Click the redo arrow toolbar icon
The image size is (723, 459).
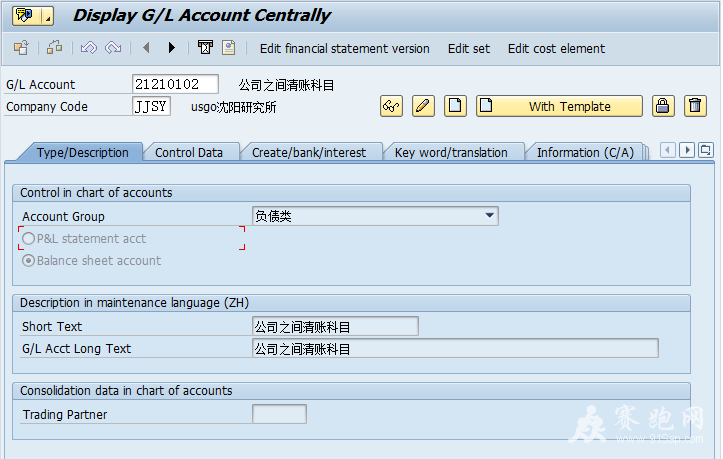113,48
